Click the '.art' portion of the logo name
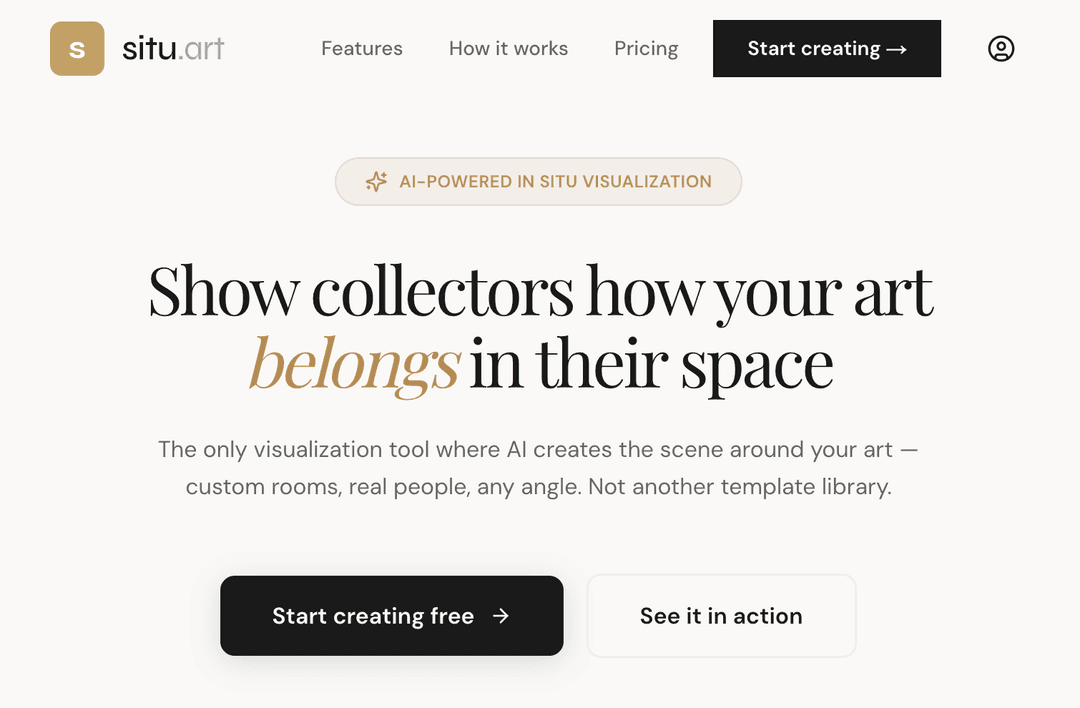Viewport: 1080px width, 708px height. point(202,49)
